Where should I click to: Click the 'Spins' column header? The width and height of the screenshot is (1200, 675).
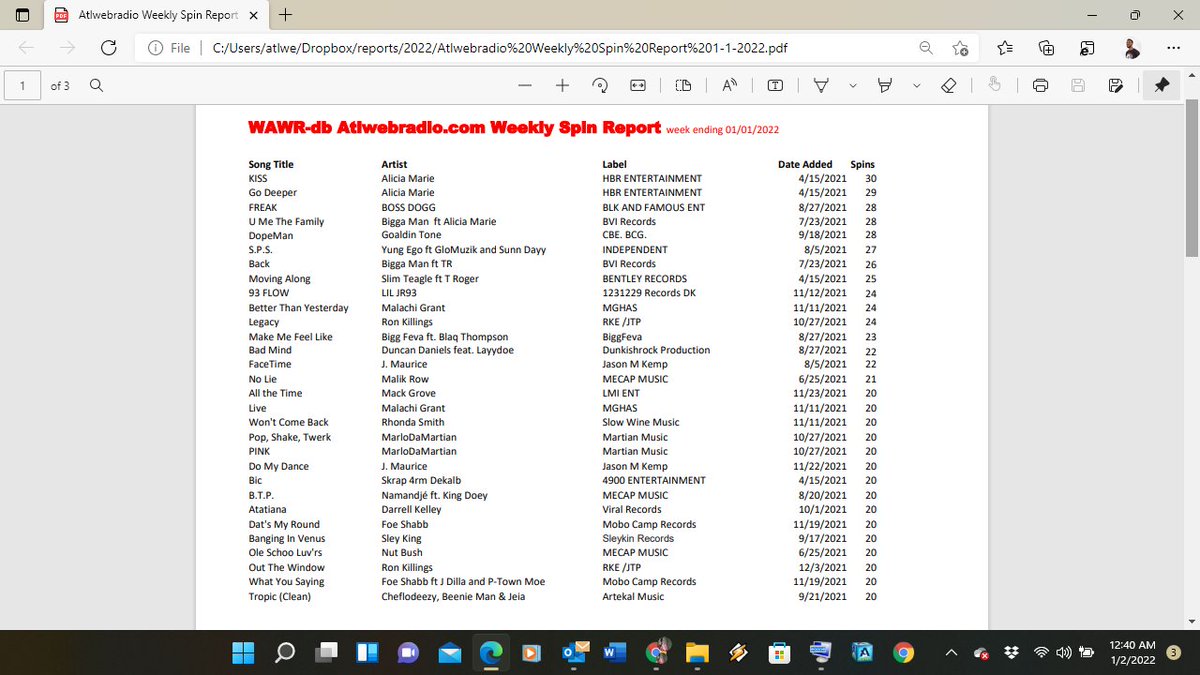[x=862, y=164]
